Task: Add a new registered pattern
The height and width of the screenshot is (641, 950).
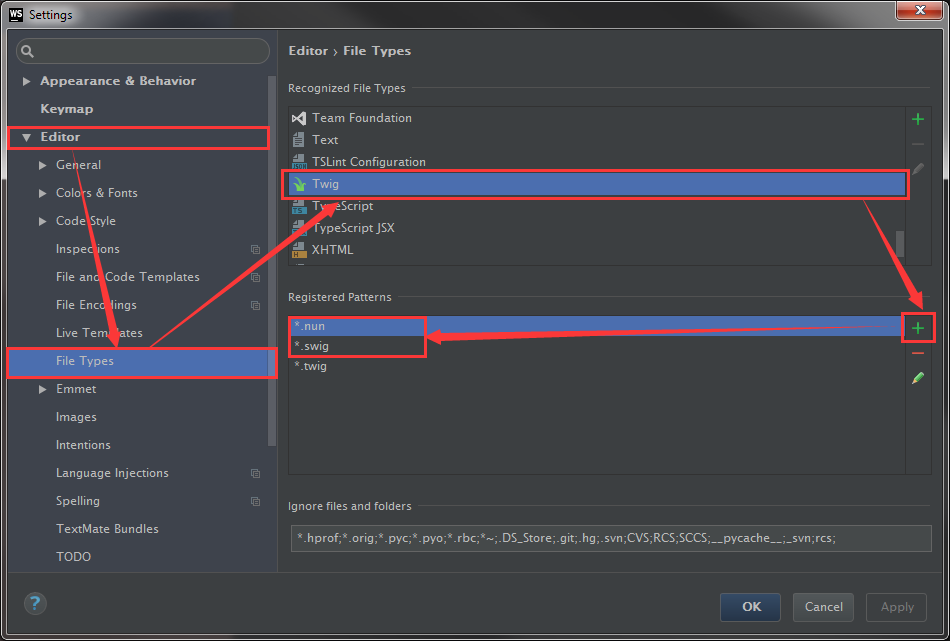Action: (918, 328)
